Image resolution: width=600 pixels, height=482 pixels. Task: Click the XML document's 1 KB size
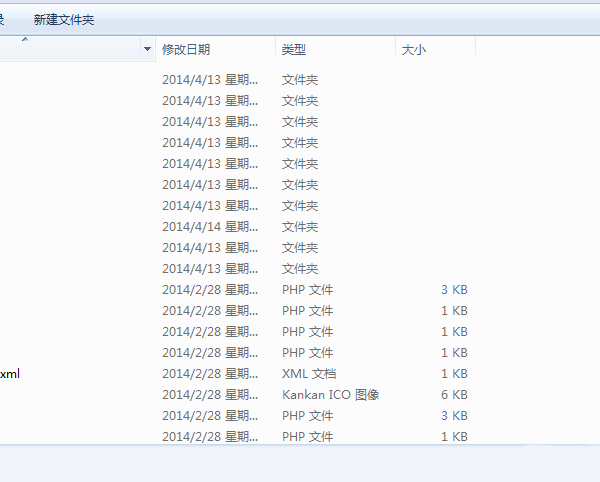point(454,374)
